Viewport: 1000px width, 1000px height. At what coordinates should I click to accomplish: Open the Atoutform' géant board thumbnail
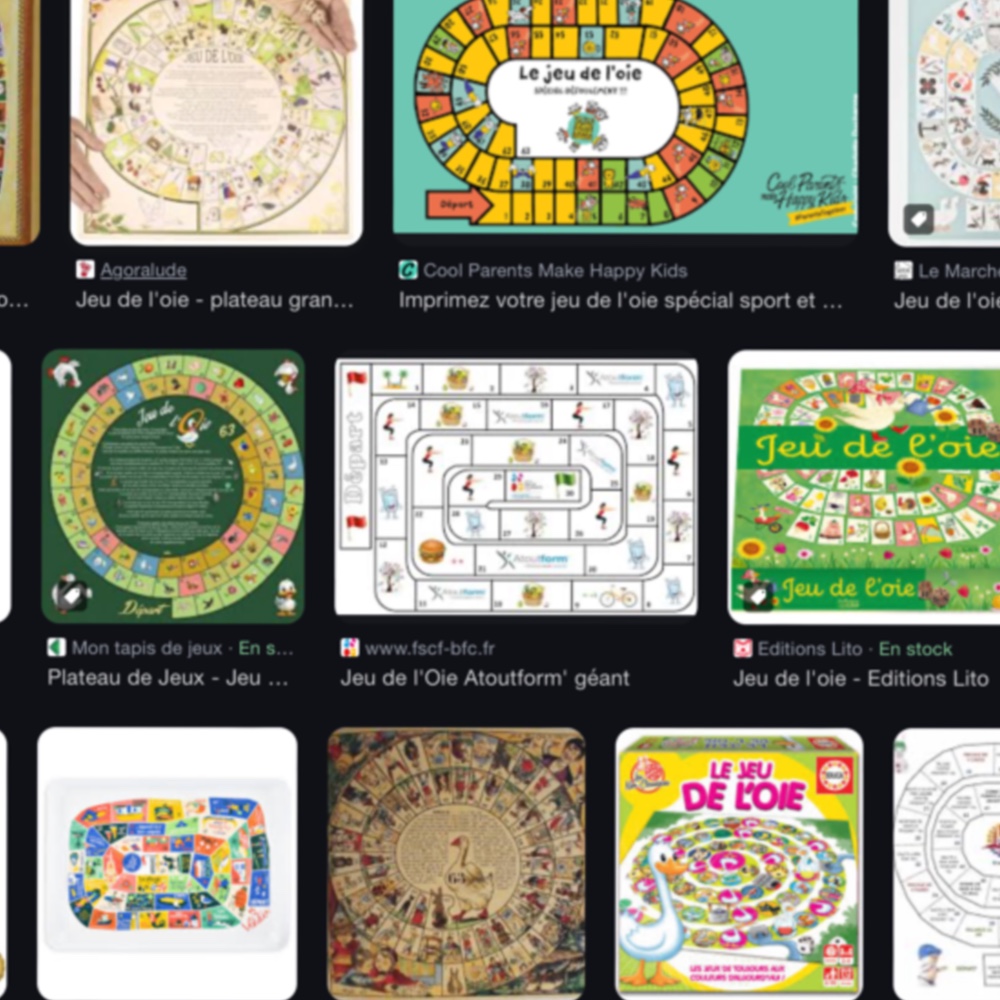click(x=516, y=488)
